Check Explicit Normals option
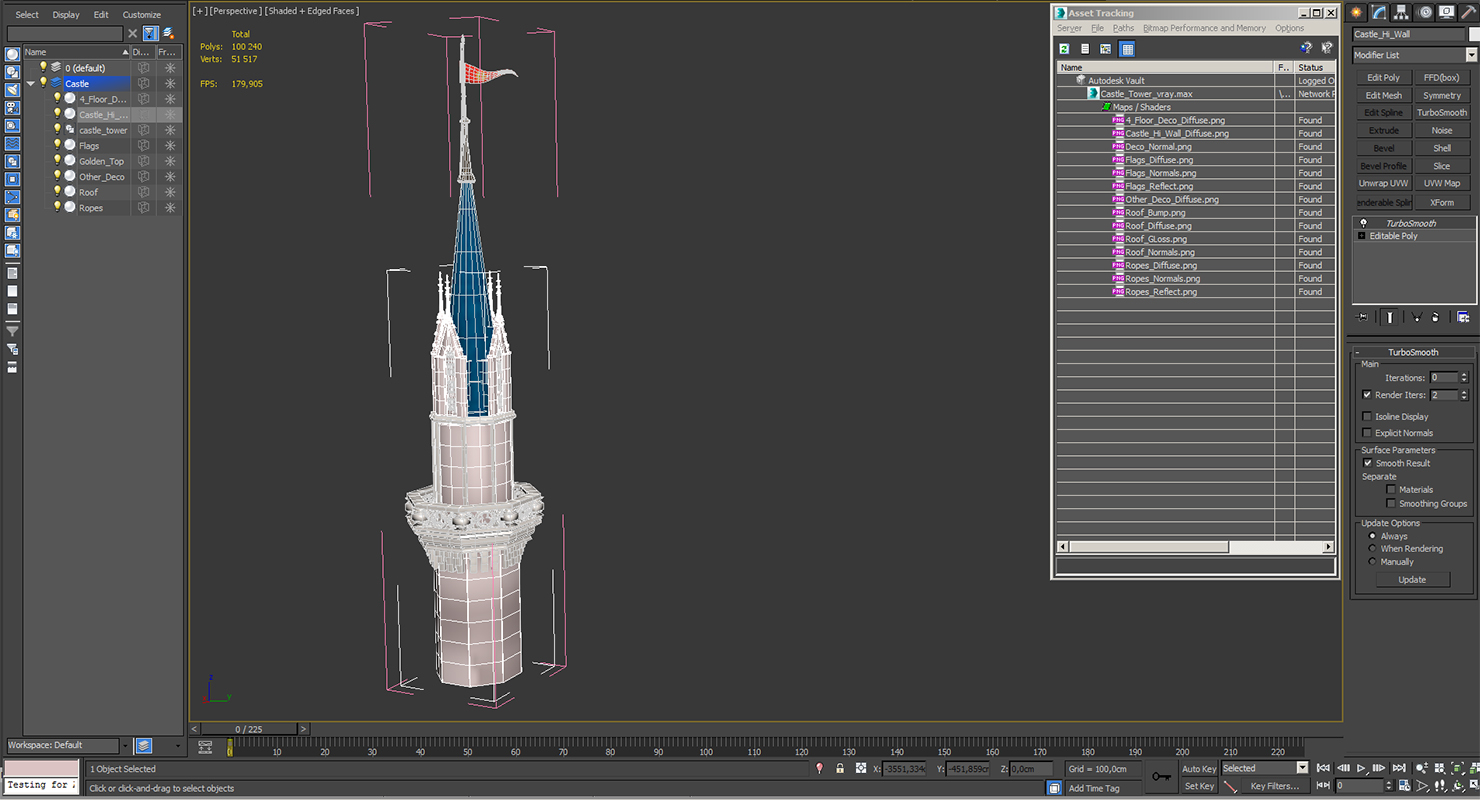The height and width of the screenshot is (800, 1480). point(1367,433)
